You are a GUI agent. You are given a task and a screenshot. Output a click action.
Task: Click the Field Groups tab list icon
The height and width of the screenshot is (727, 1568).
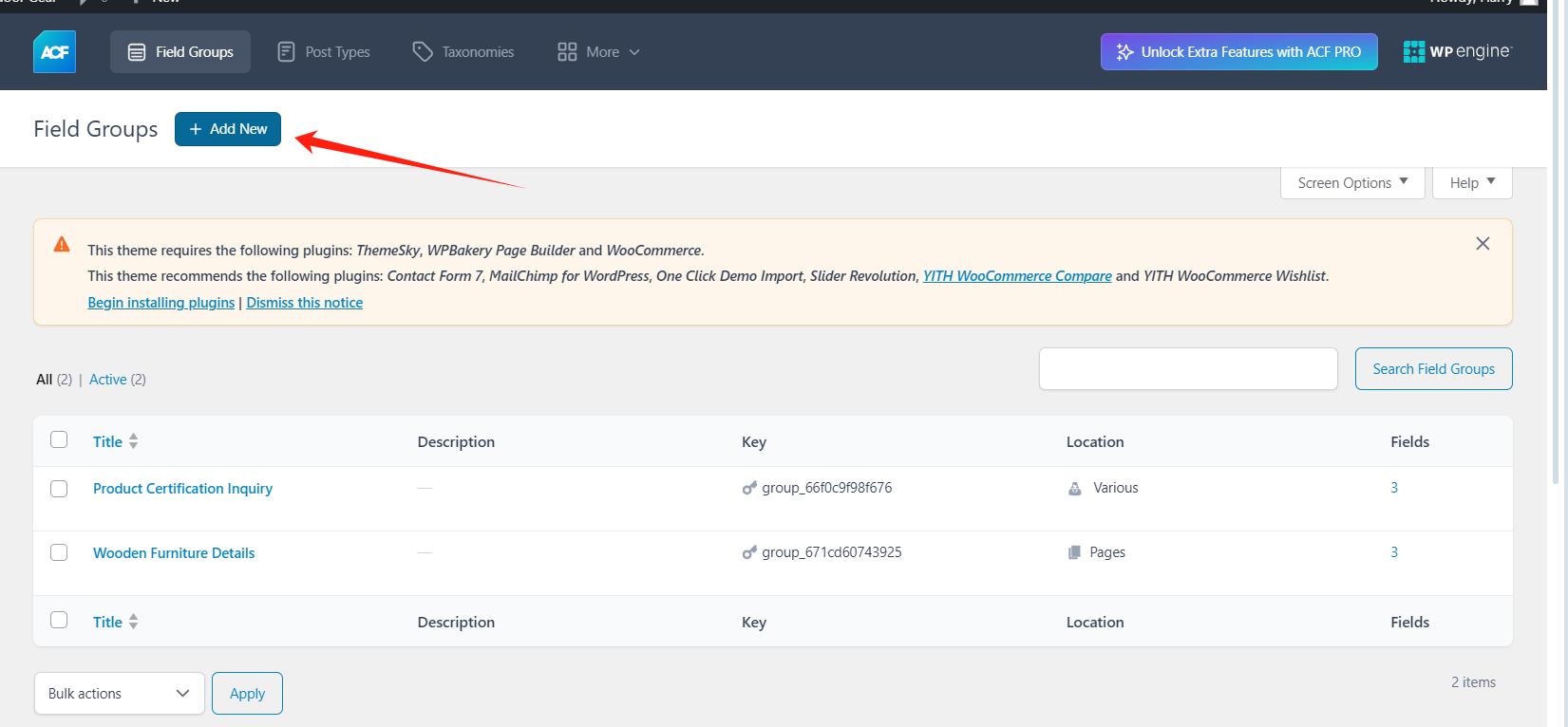pyautogui.click(x=137, y=52)
